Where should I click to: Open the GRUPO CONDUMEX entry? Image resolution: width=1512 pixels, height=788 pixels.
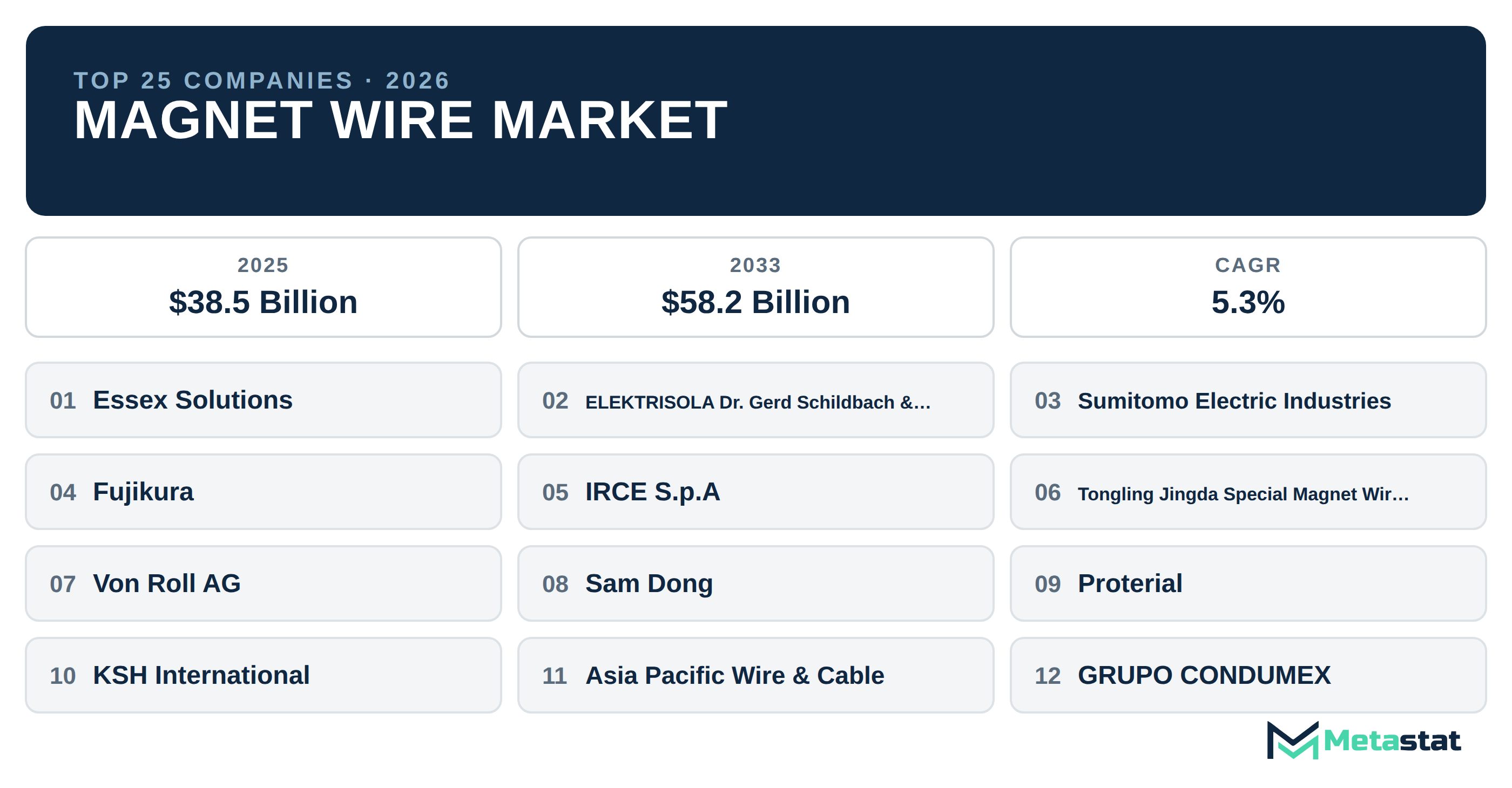[1248, 675]
